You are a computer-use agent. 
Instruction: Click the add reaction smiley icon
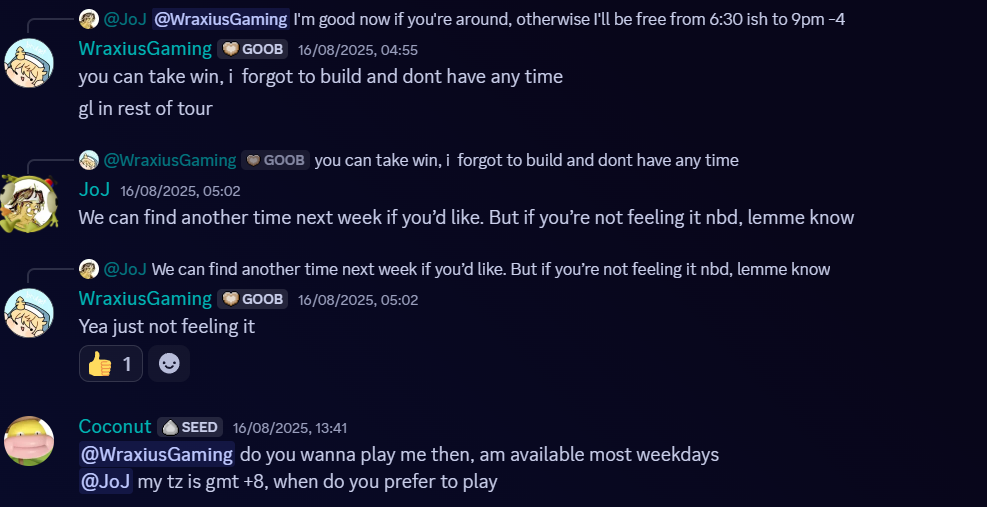[x=169, y=363]
